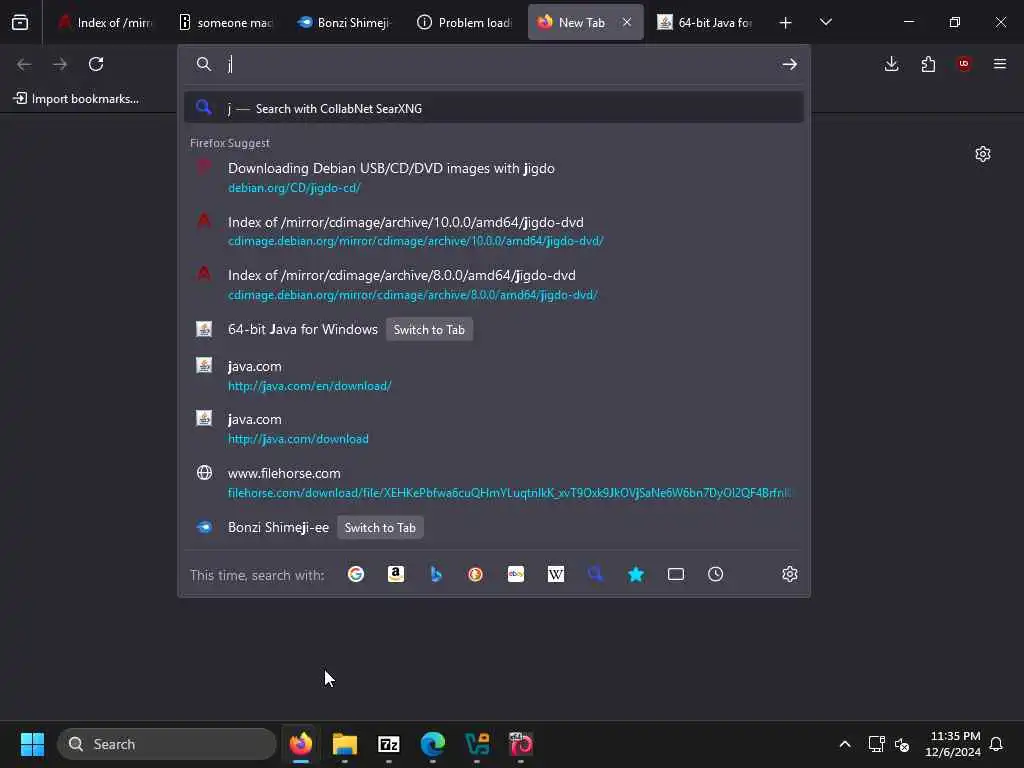Search this time with Google
The height and width of the screenshot is (768, 1024).
coord(356,574)
